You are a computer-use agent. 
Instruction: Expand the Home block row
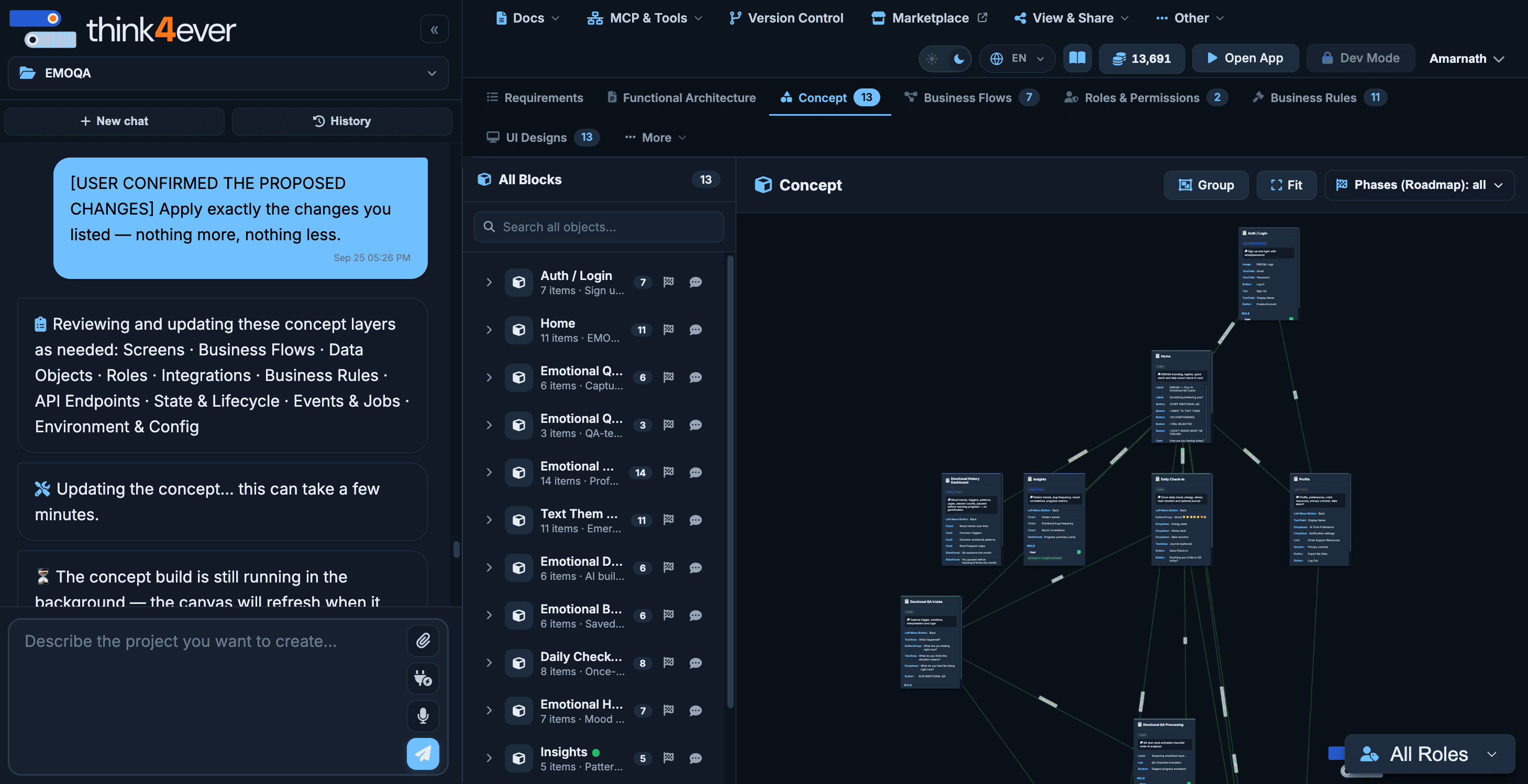tap(490, 330)
